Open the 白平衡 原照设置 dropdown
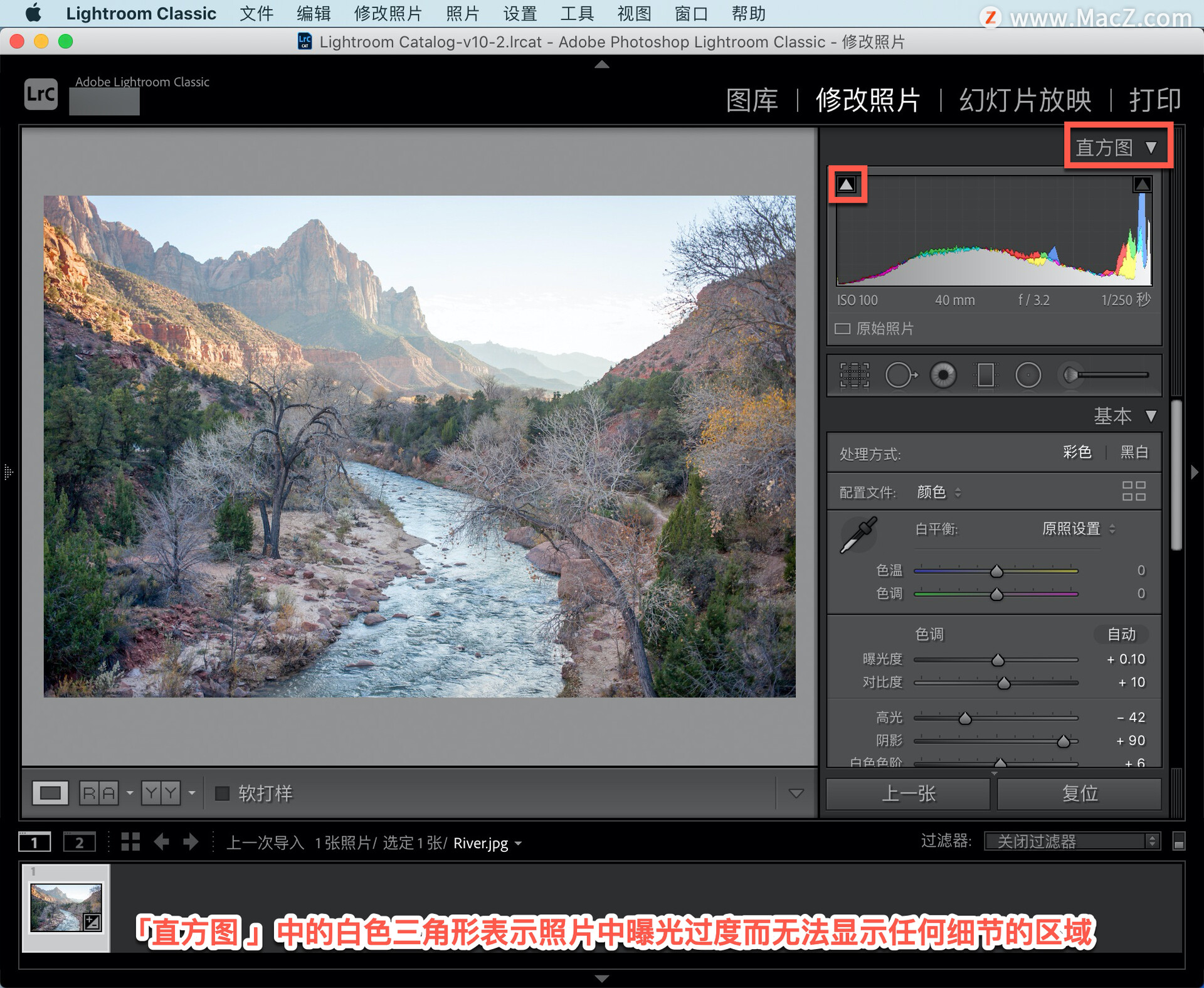Image resolution: width=1204 pixels, height=988 pixels. (1079, 529)
